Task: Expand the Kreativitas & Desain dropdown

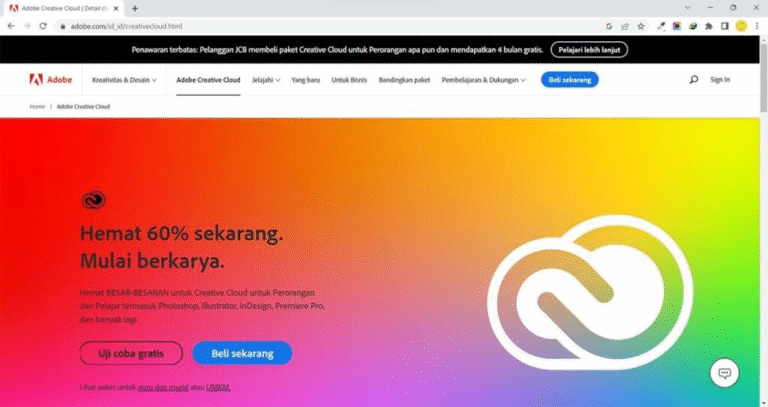Action: click(124, 80)
